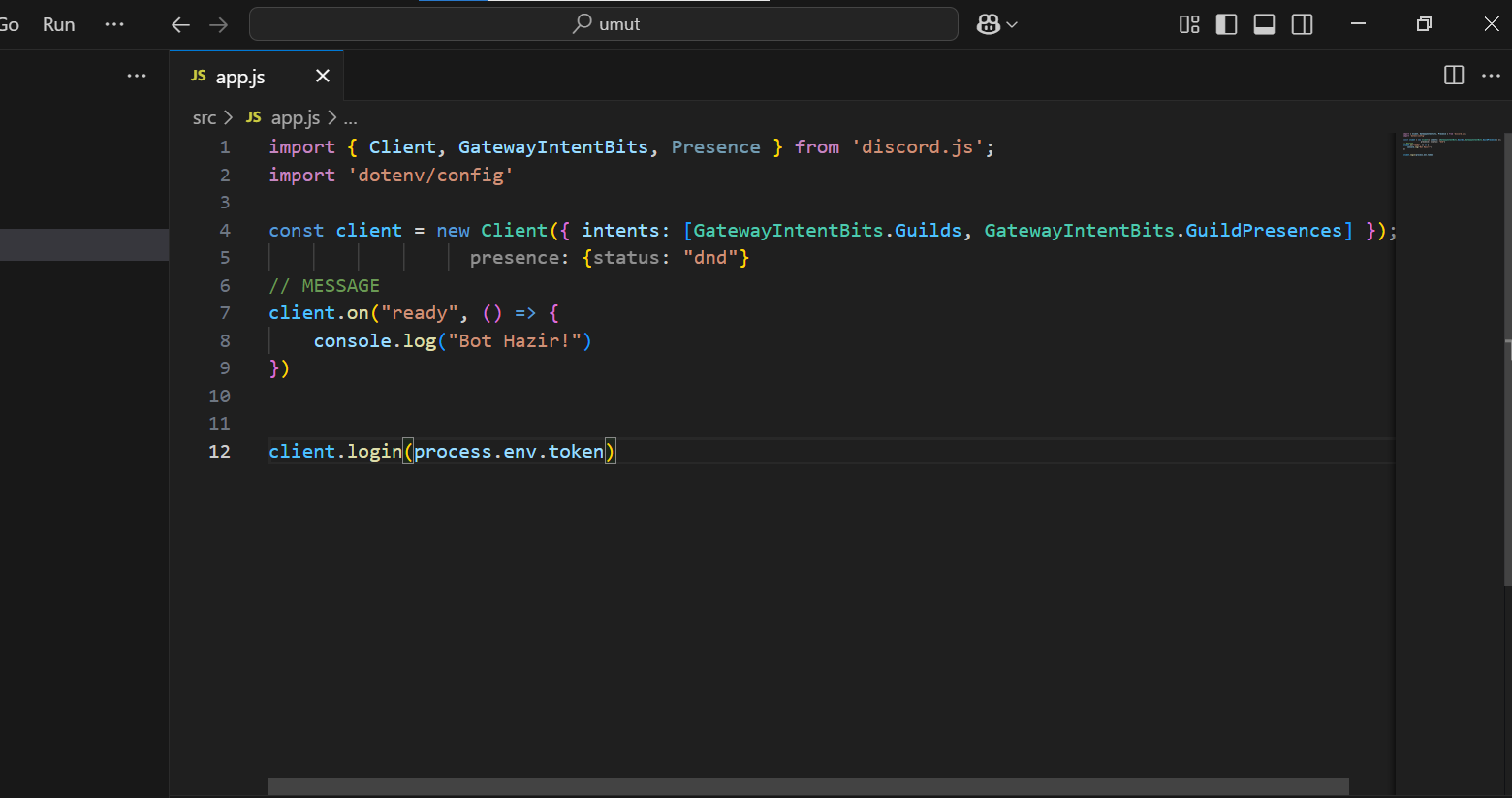This screenshot has width=1512, height=798.
Task: Split the editor to the right
Action: [x=1454, y=76]
